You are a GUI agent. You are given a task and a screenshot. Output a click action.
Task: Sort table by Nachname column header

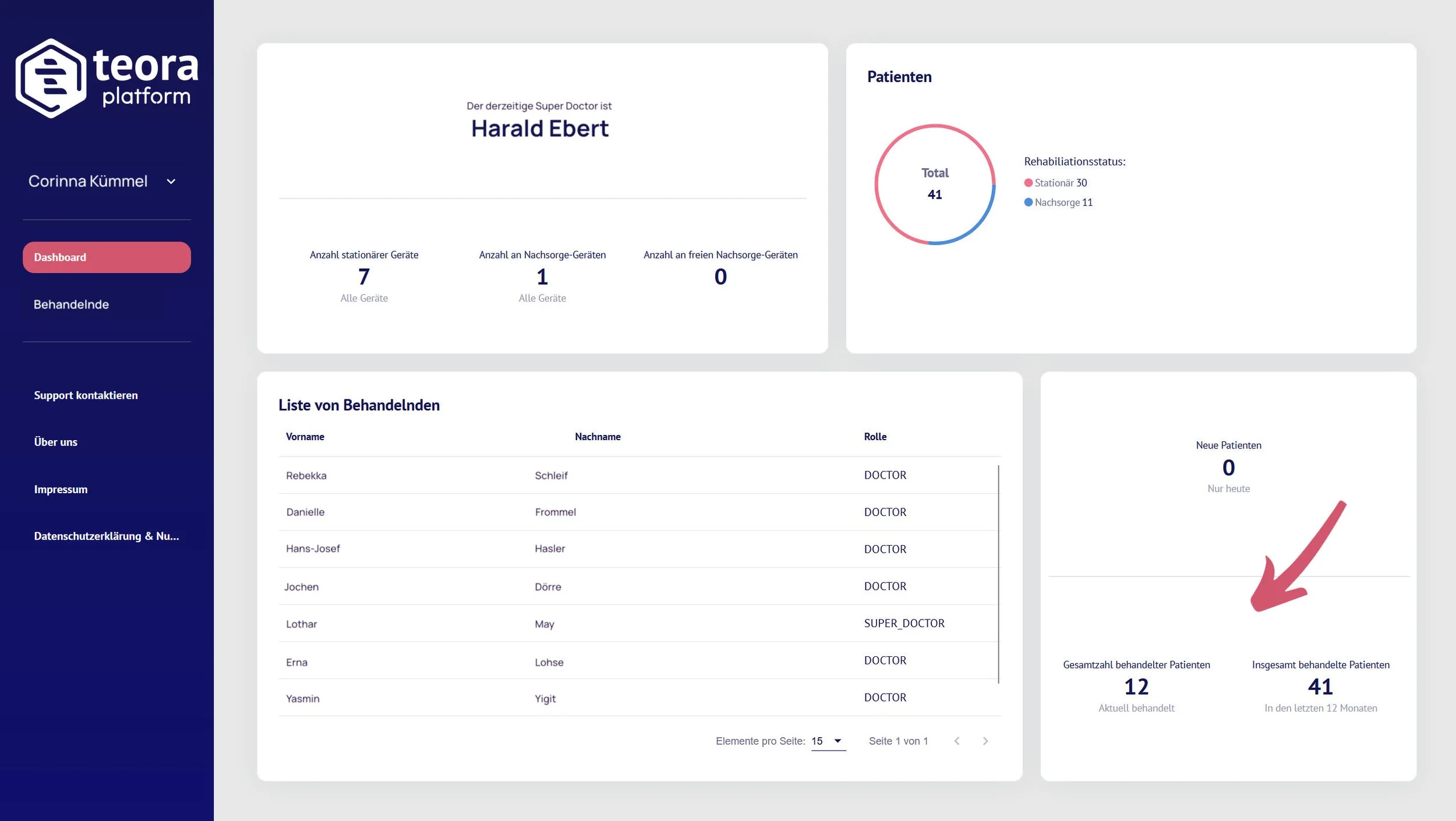click(598, 437)
